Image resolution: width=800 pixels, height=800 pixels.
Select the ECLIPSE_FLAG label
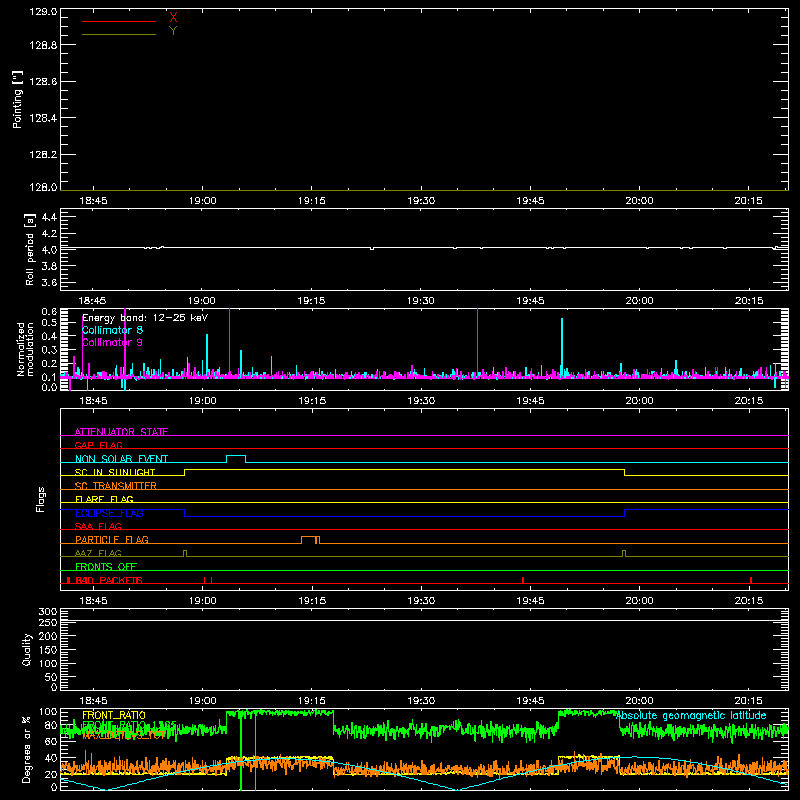109,513
